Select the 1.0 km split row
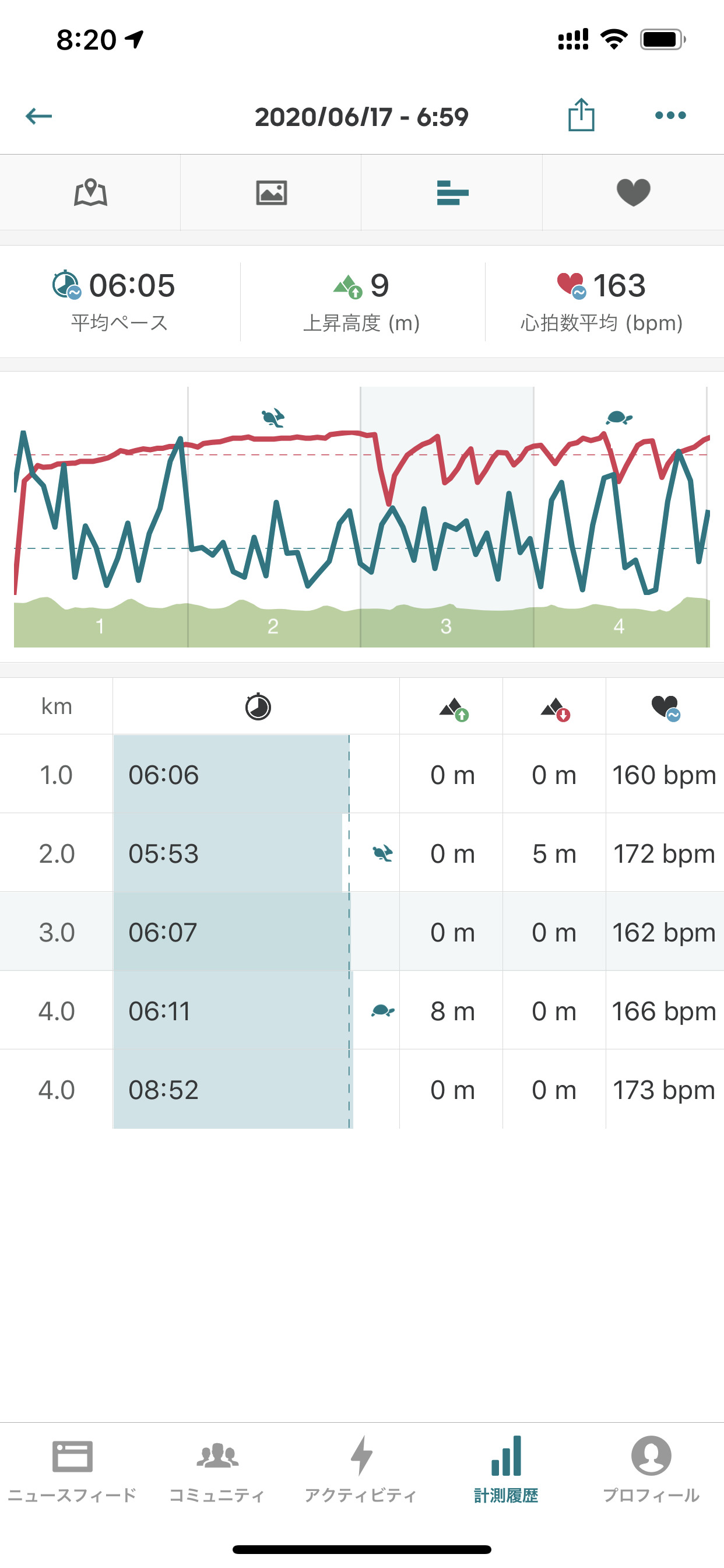 [361, 774]
